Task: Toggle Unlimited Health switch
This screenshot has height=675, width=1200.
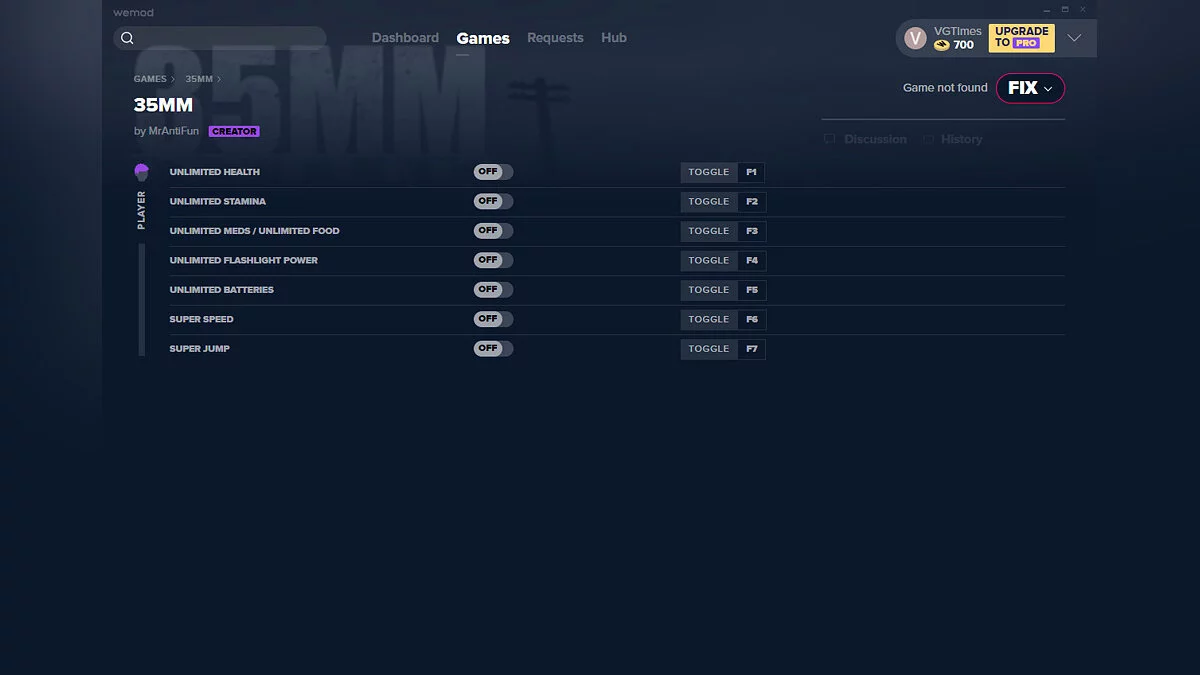Action: (x=493, y=172)
